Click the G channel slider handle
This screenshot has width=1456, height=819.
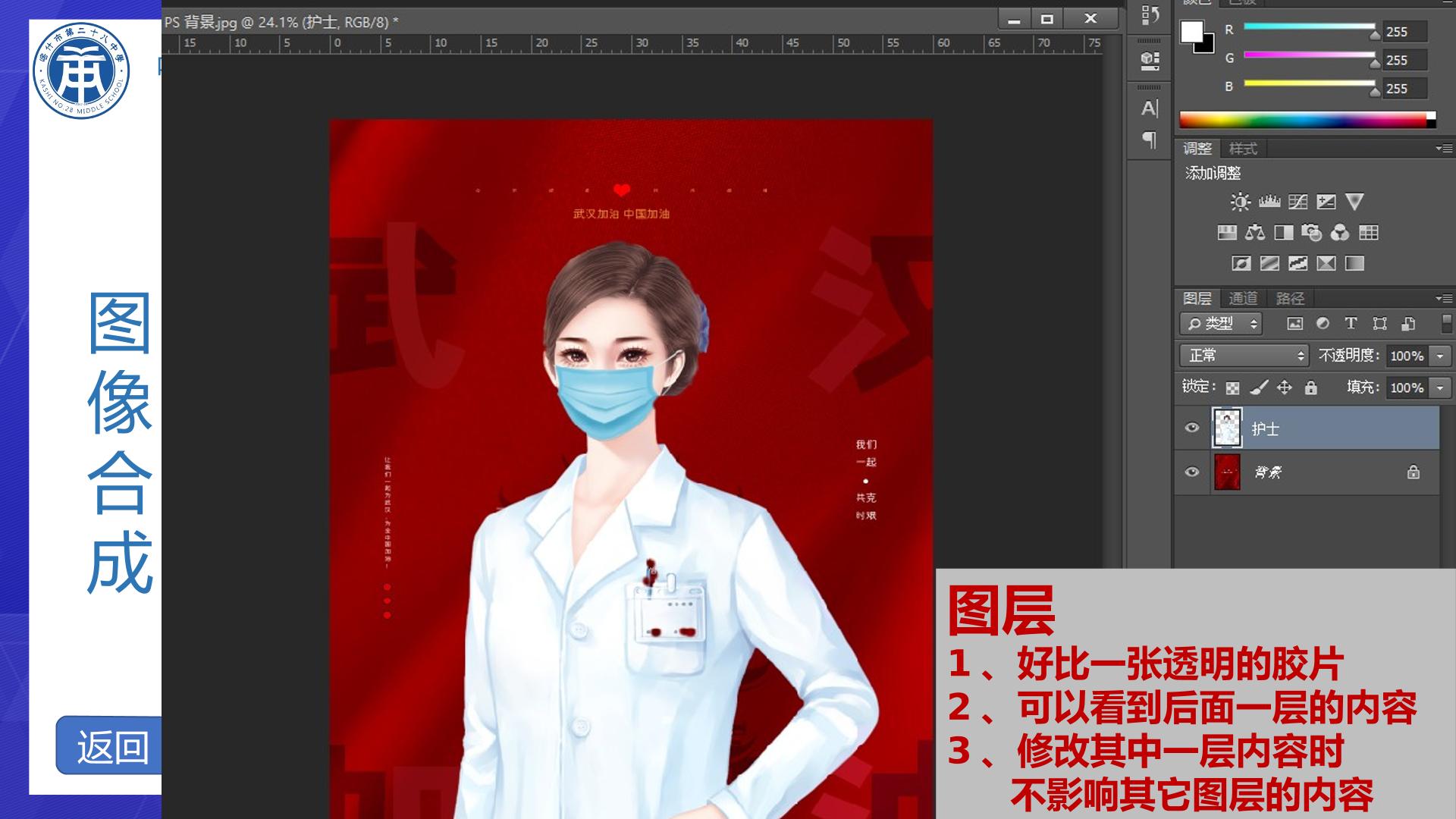click(x=1375, y=63)
